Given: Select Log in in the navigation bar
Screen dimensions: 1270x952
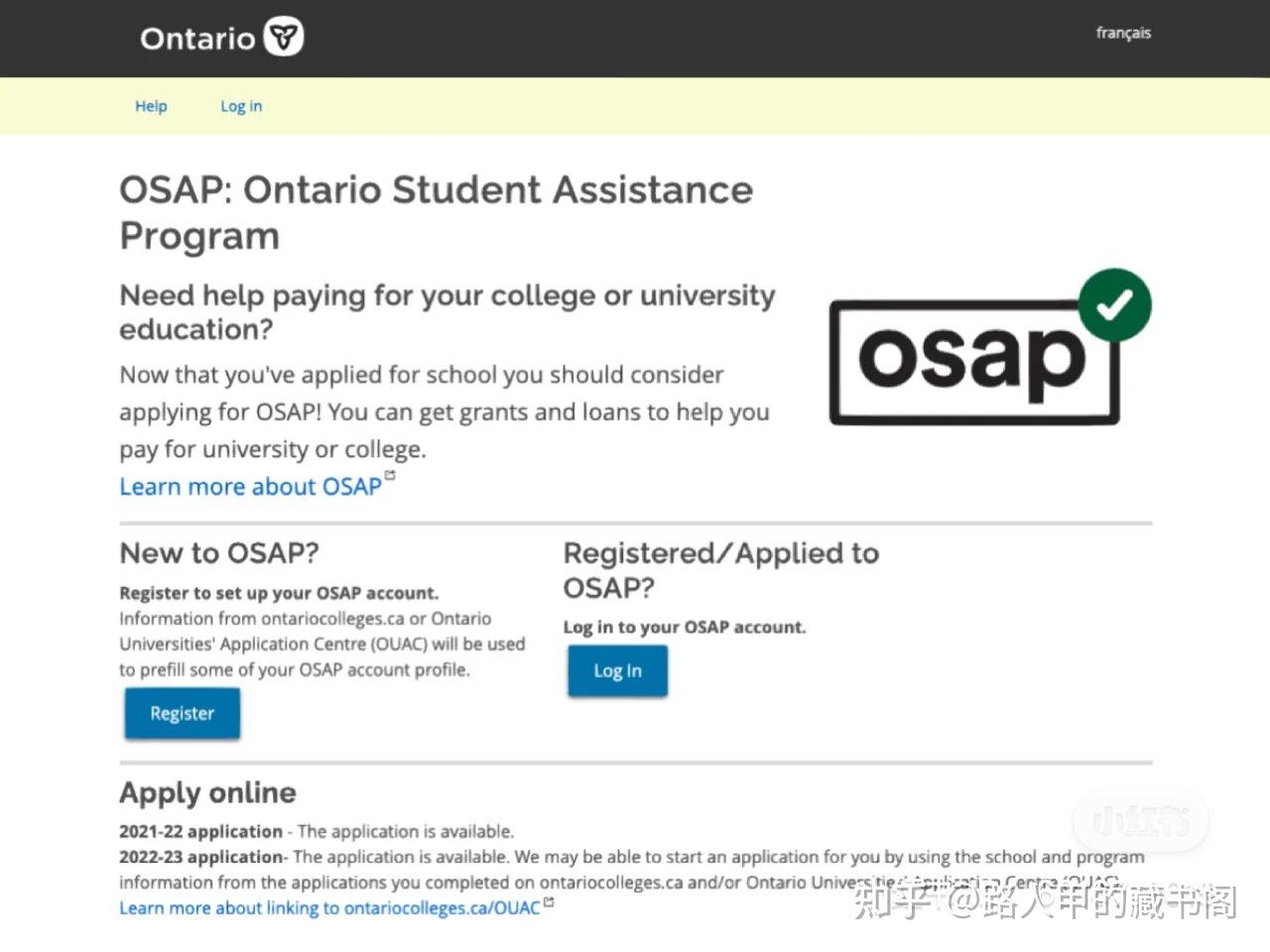Looking at the screenshot, I should click(241, 106).
